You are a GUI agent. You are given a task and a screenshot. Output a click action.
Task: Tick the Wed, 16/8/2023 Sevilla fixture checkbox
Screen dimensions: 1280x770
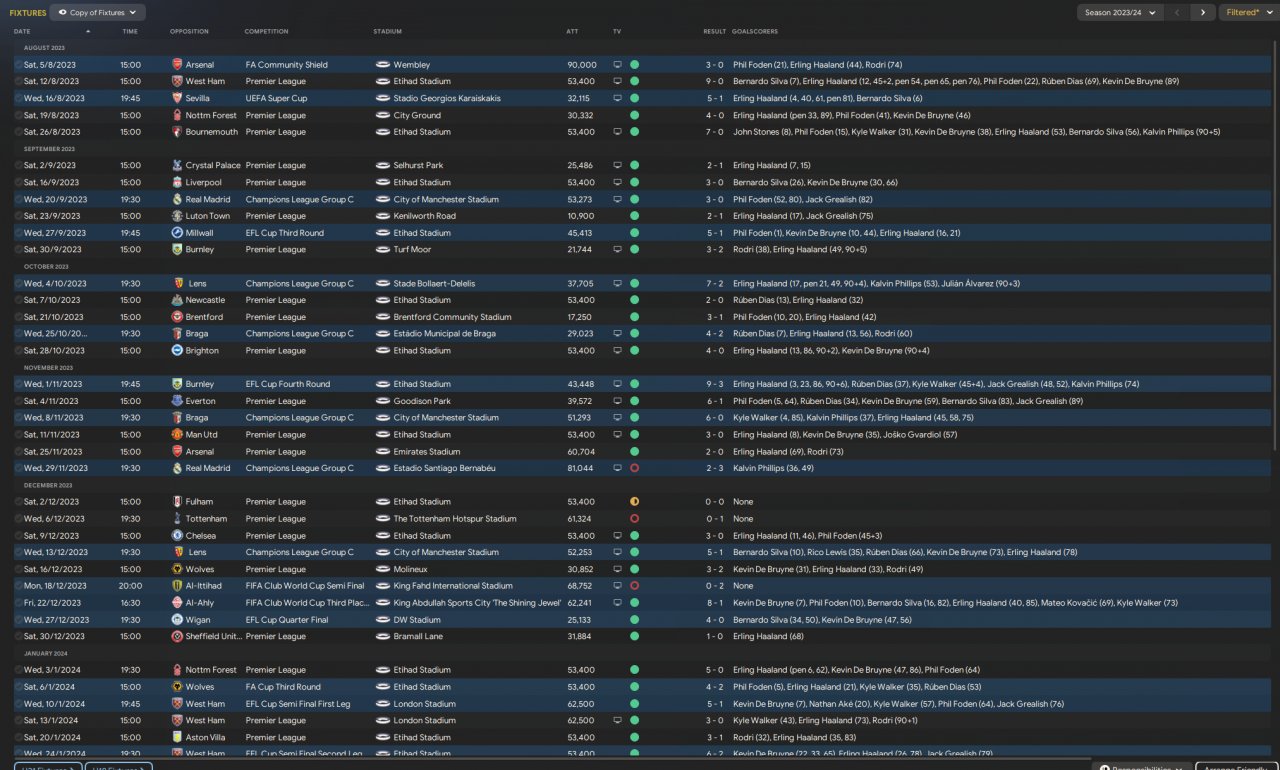pyautogui.click(x=18, y=98)
